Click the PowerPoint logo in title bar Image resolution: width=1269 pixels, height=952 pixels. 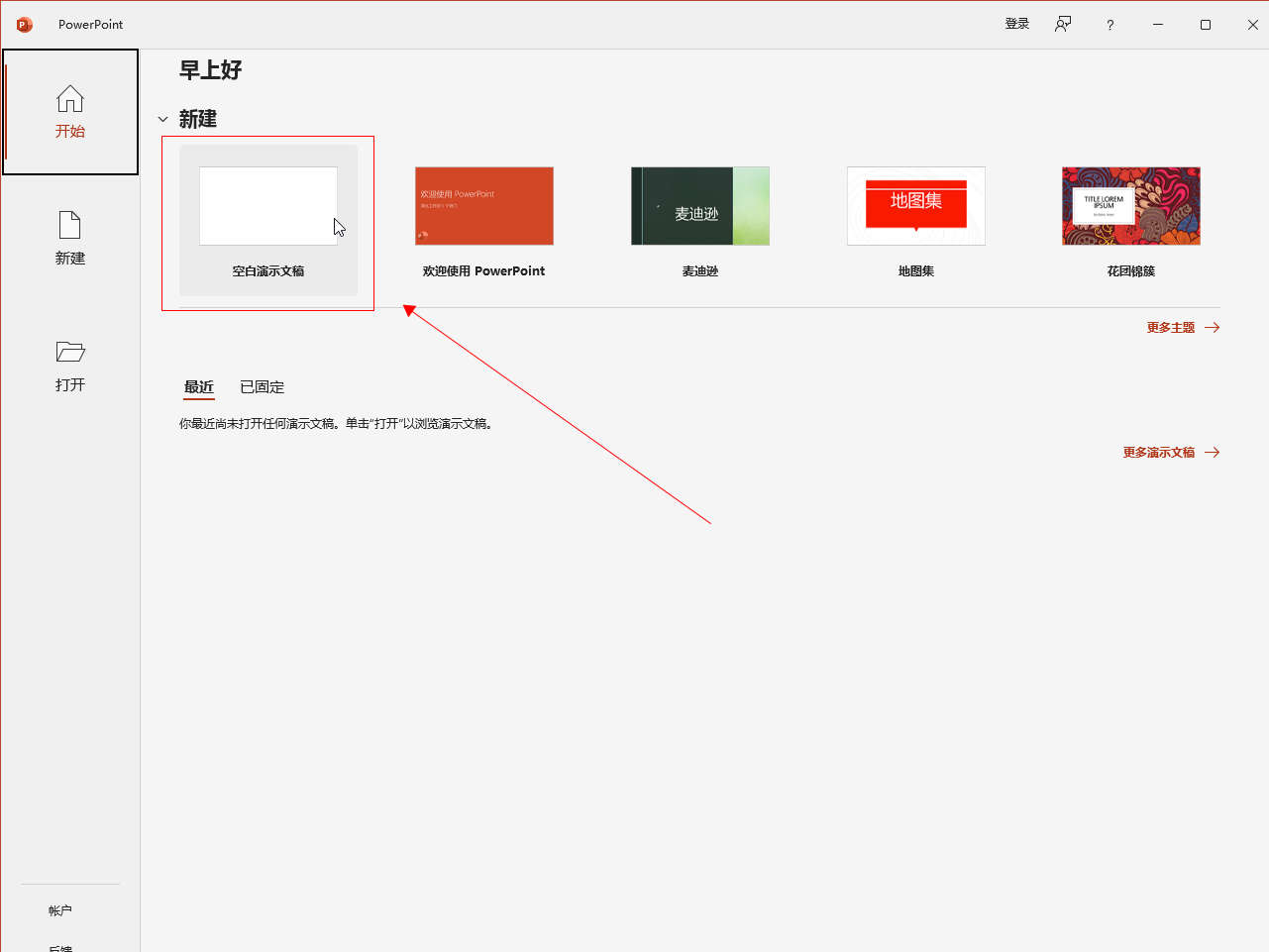click(x=25, y=25)
